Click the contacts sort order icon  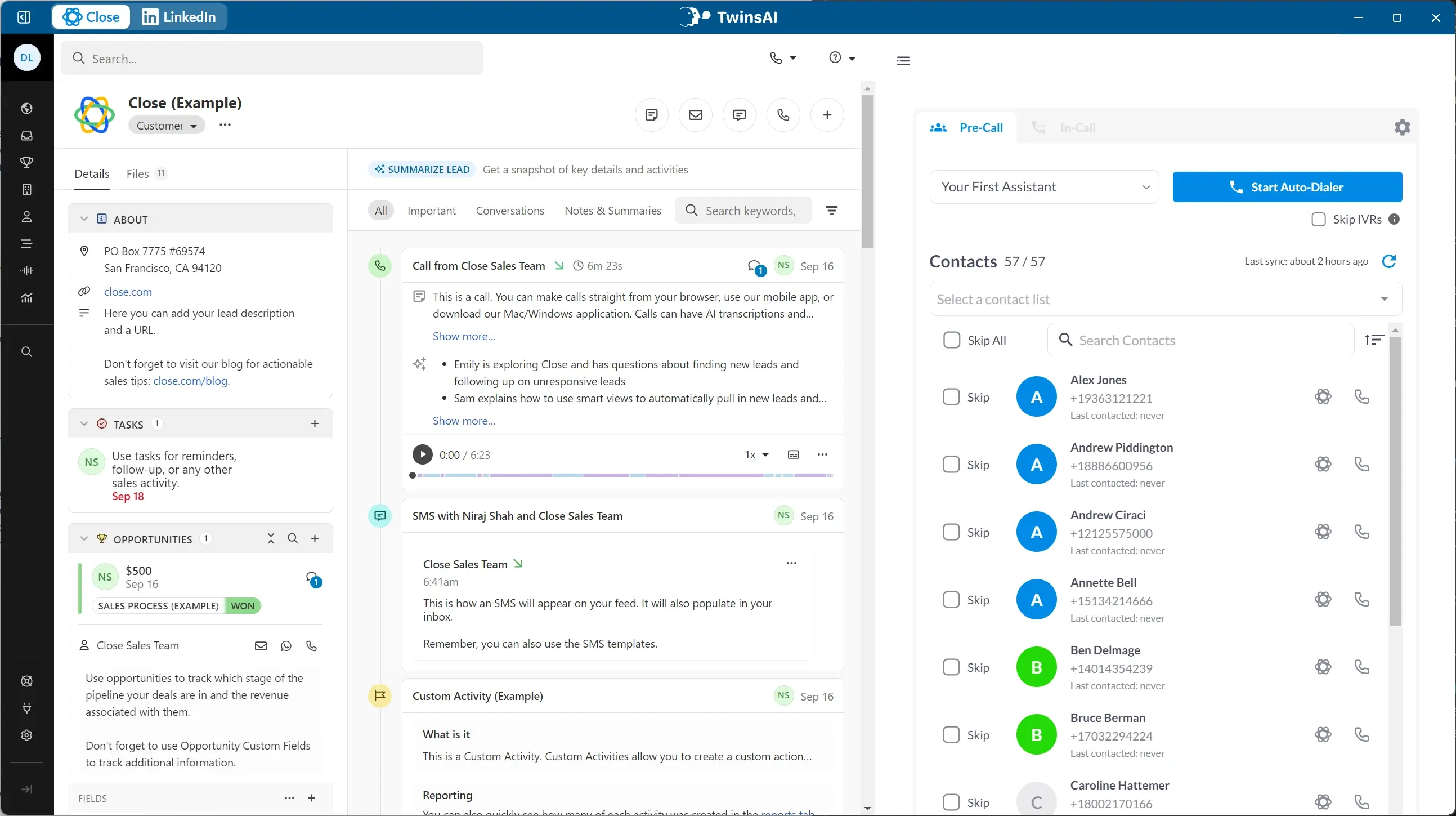pos(1374,340)
